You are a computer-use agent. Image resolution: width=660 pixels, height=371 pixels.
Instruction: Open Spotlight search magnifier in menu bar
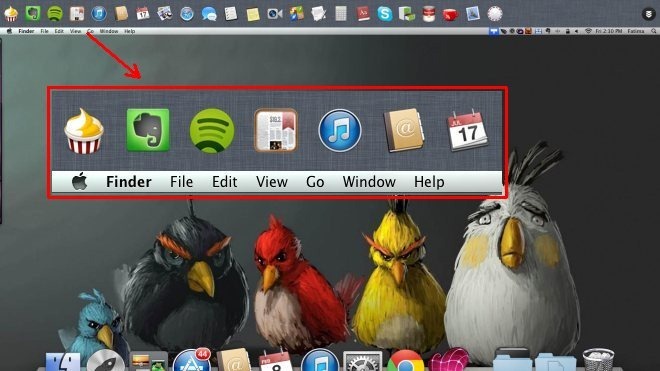point(654,31)
